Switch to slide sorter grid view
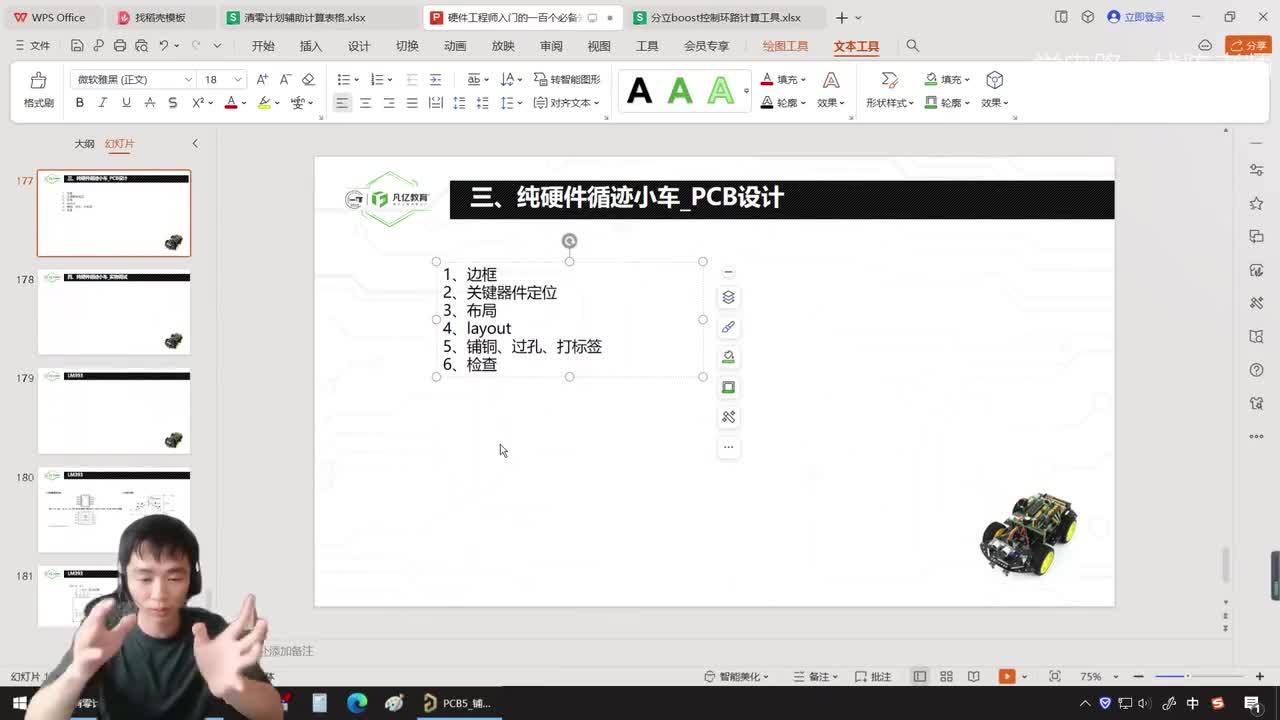 (946, 677)
